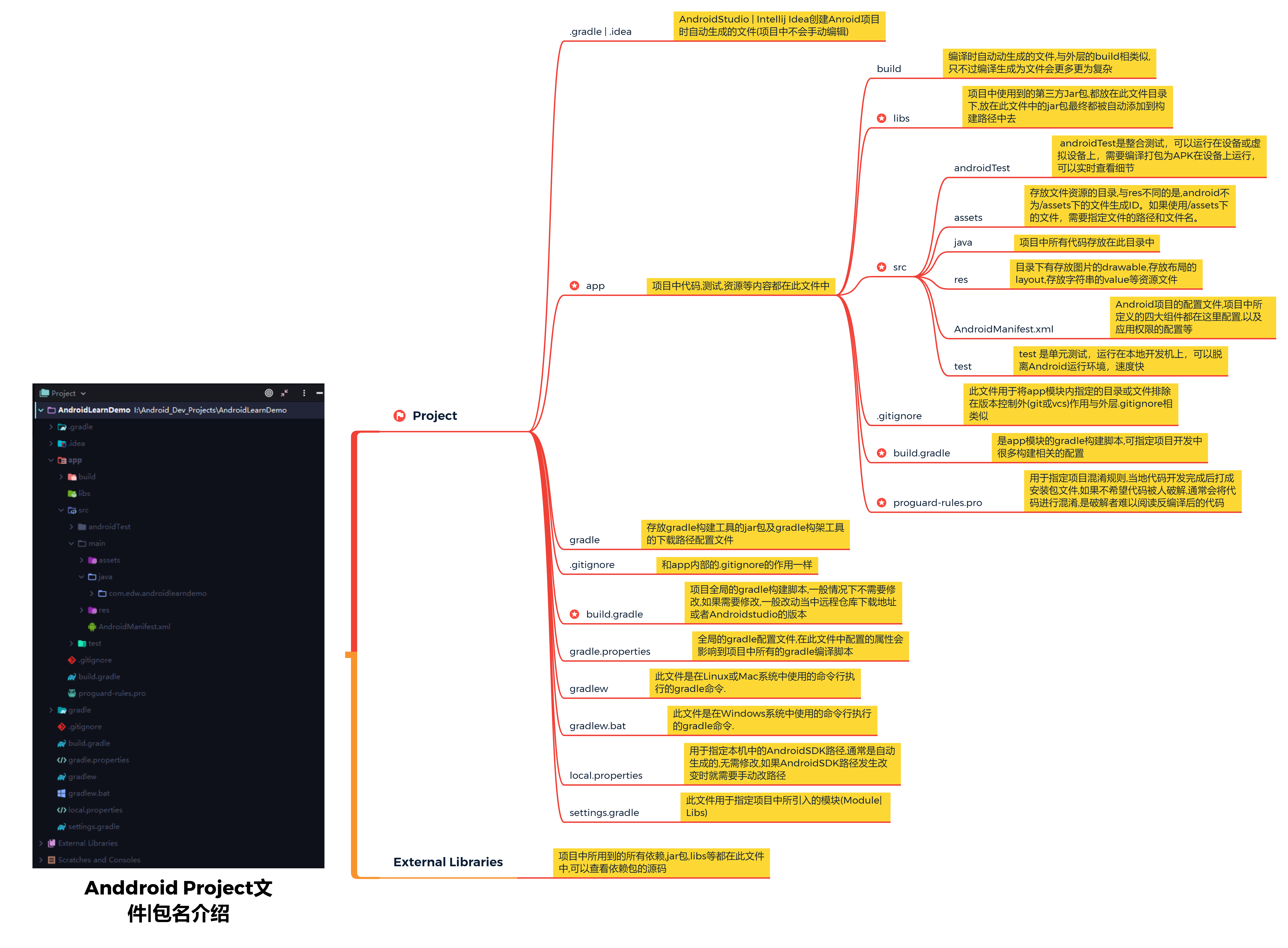Click the Windows logo icon of gradlew.bat

coord(61,793)
